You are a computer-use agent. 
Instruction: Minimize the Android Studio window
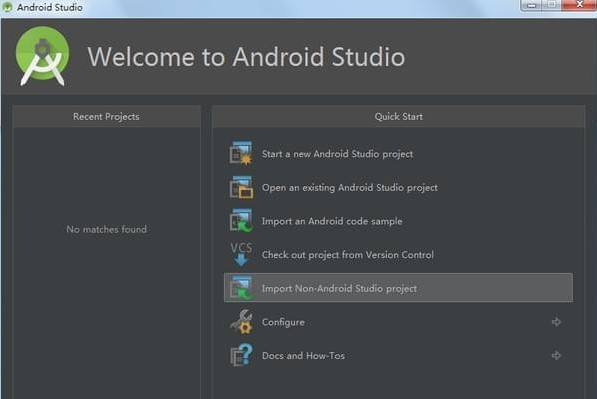[532, 5]
